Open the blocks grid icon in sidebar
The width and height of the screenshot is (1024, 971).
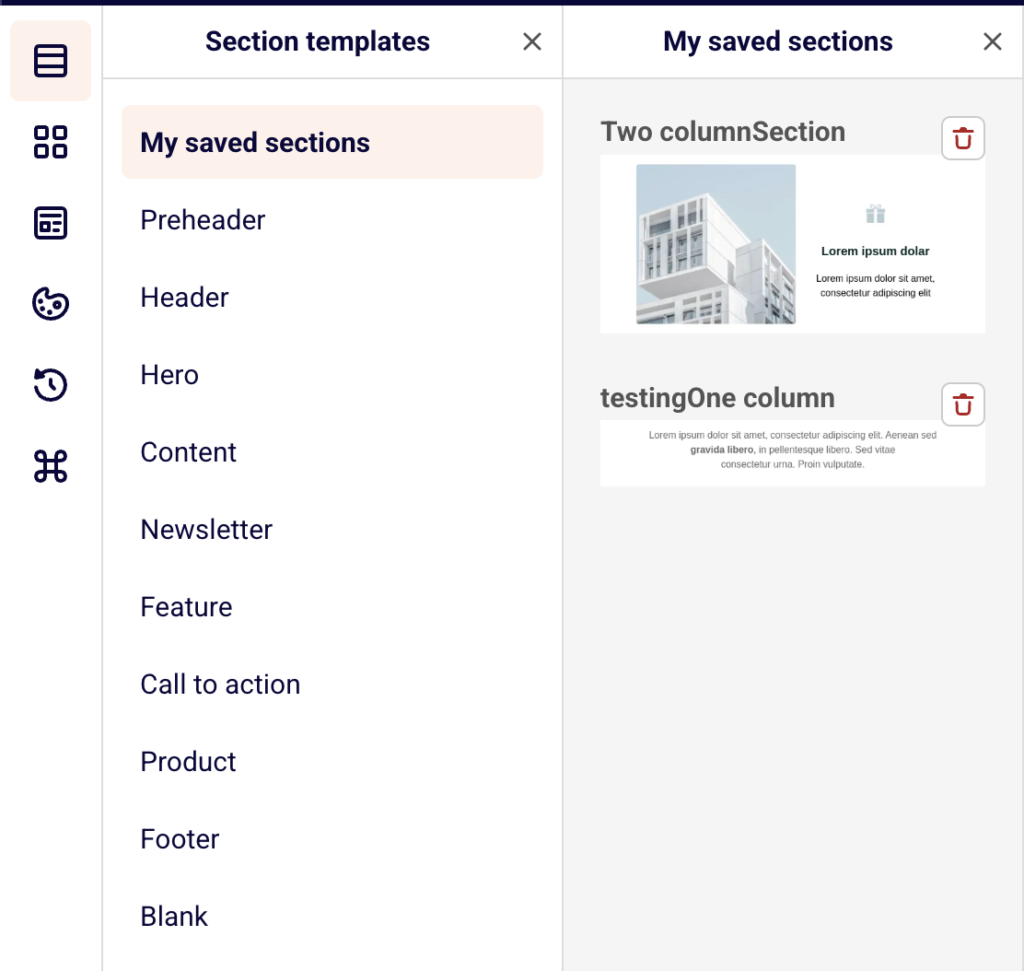(x=50, y=142)
